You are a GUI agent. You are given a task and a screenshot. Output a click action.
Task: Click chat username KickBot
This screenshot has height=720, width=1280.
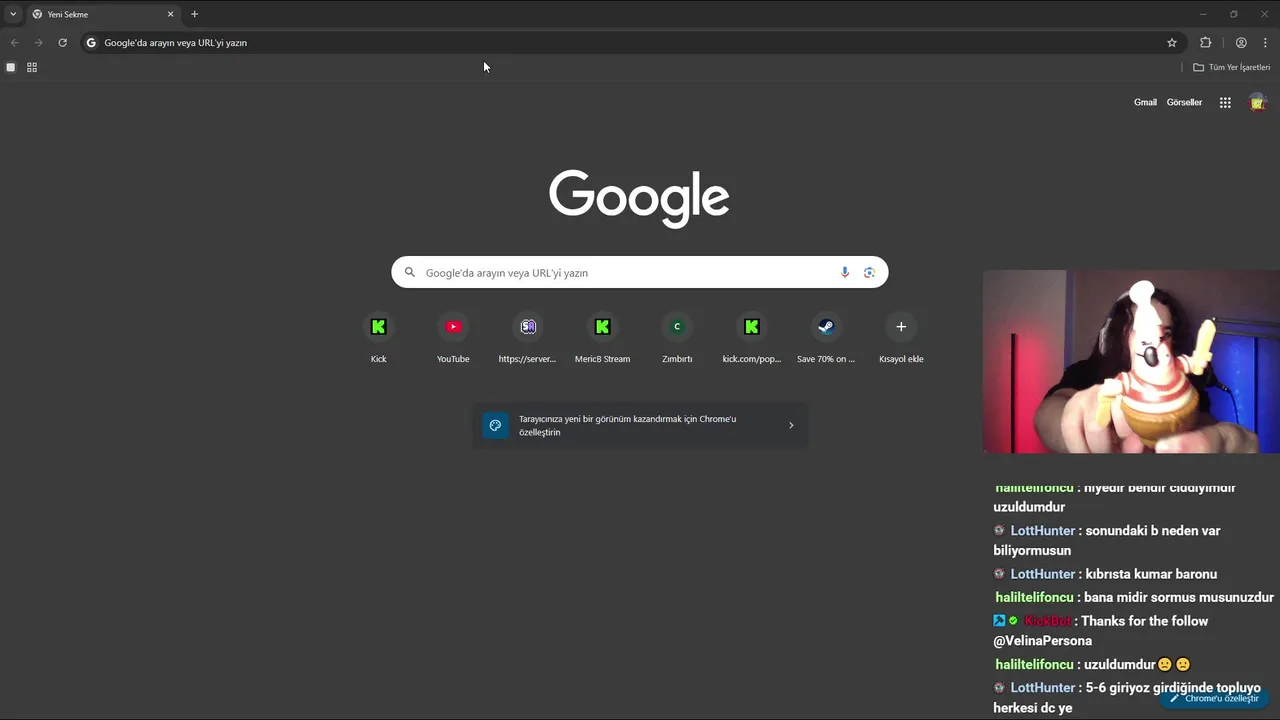click(x=1047, y=621)
